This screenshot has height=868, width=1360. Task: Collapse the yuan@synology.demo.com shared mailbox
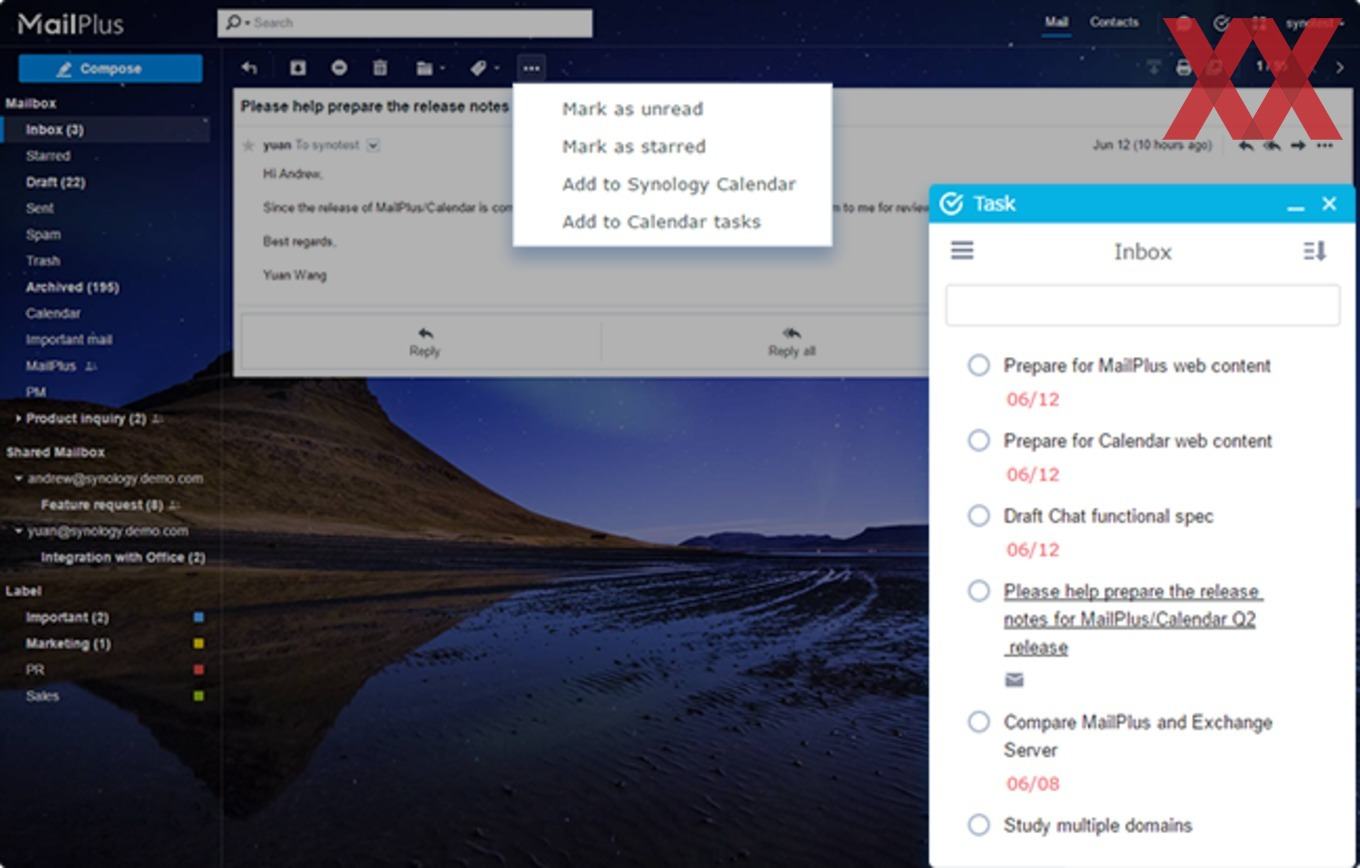point(18,531)
